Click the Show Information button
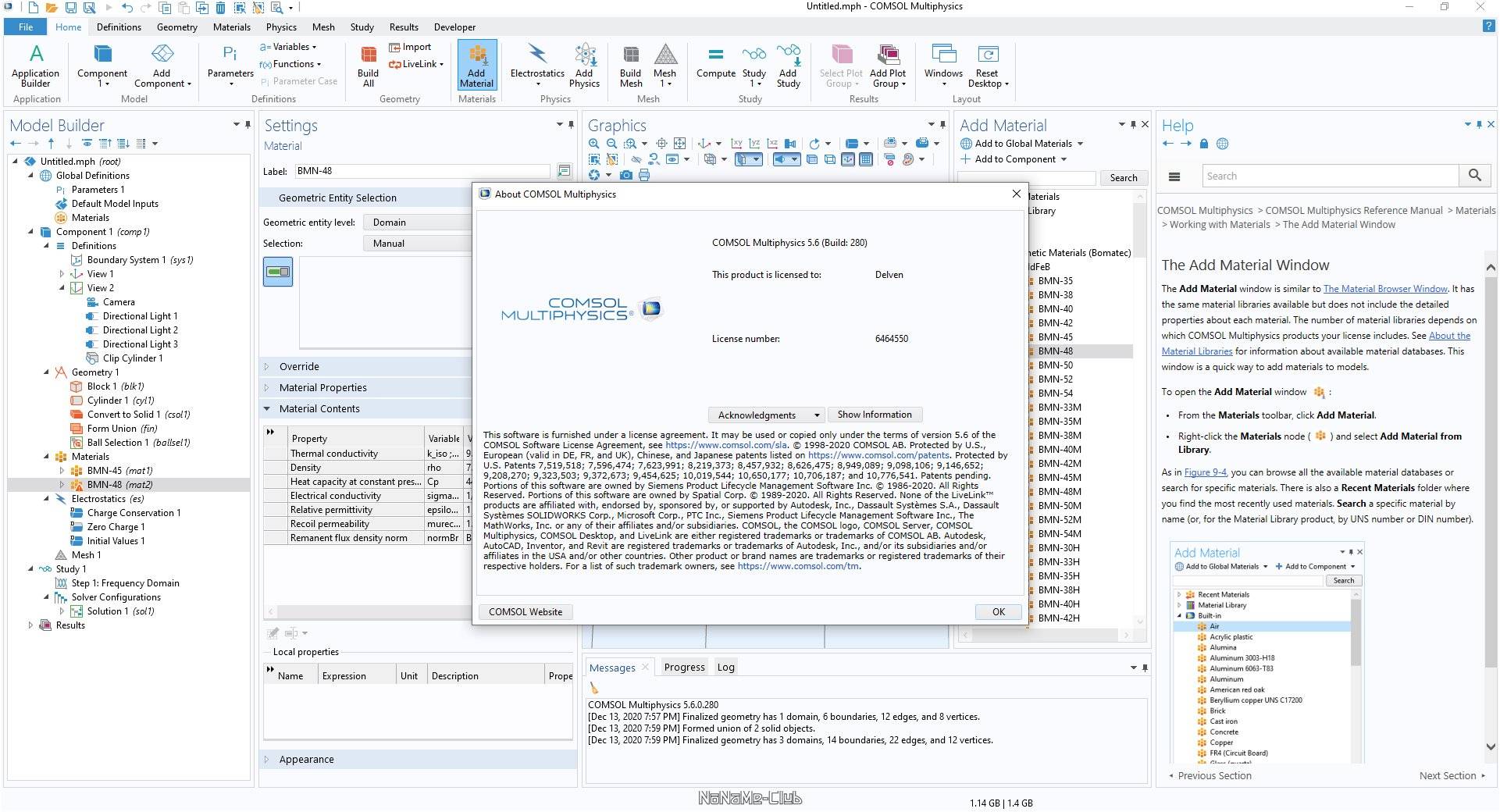The height and width of the screenshot is (812, 1500). click(x=875, y=415)
